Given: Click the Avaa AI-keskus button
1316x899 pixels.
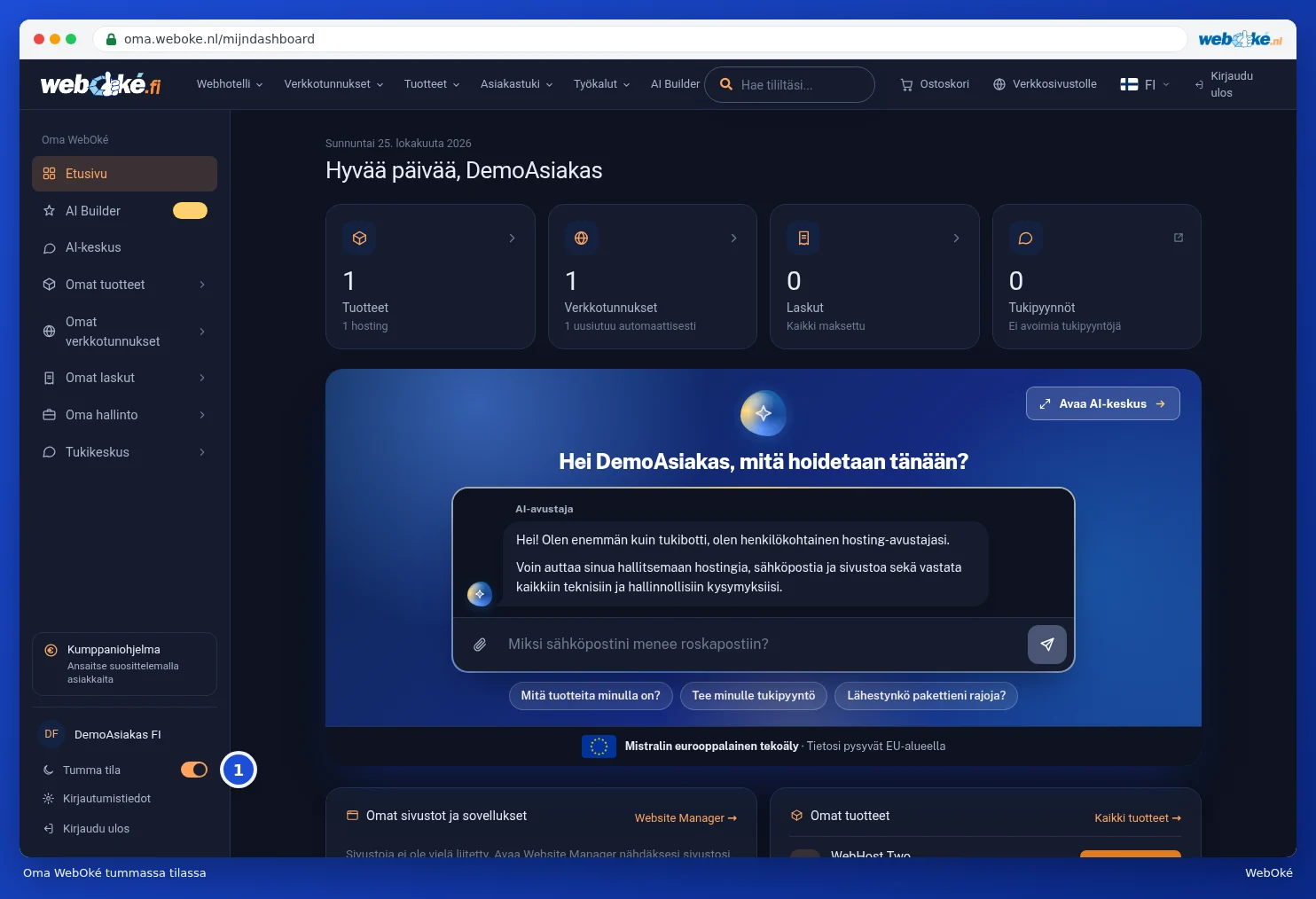Looking at the screenshot, I should [1102, 403].
